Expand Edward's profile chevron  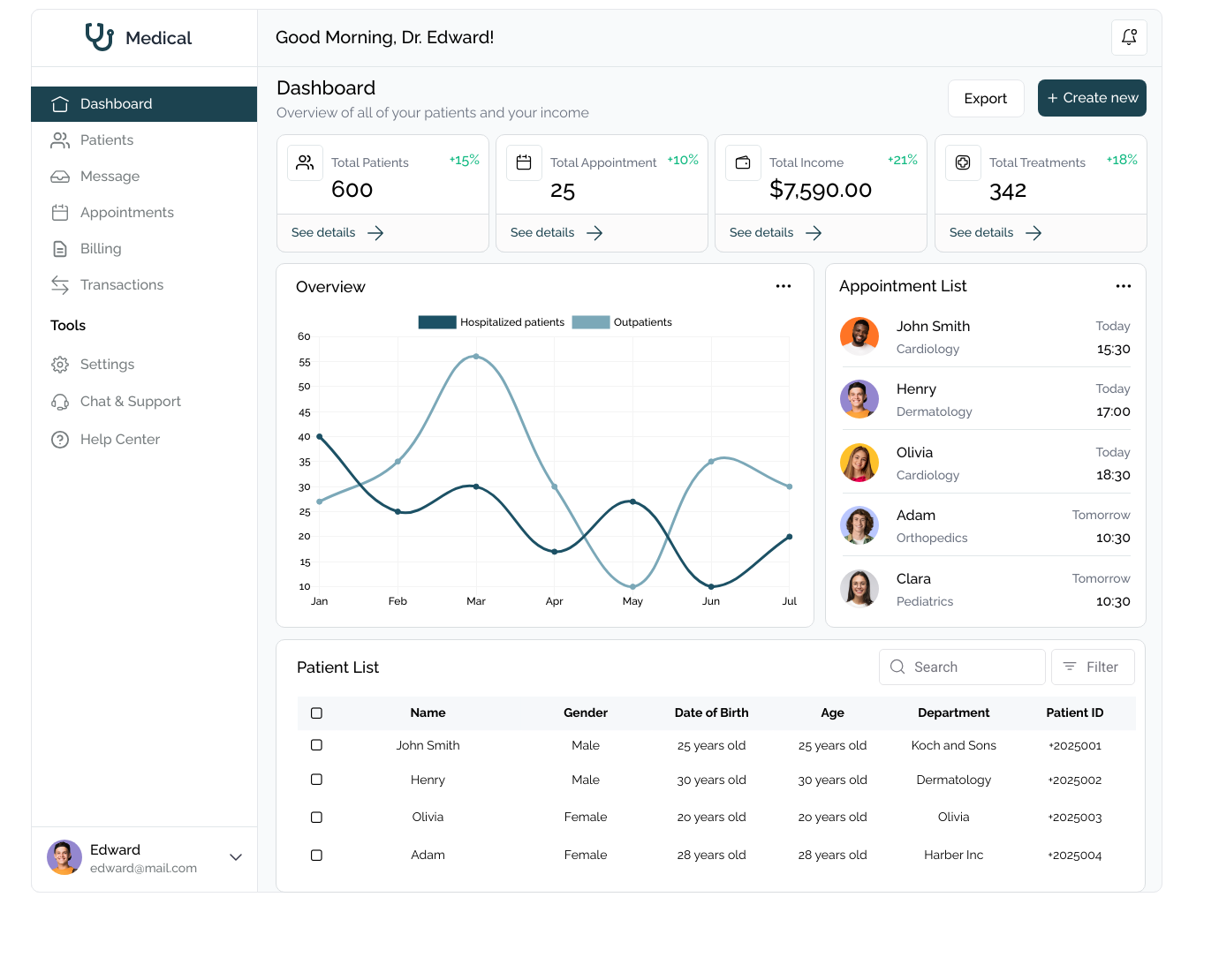(235, 857)
